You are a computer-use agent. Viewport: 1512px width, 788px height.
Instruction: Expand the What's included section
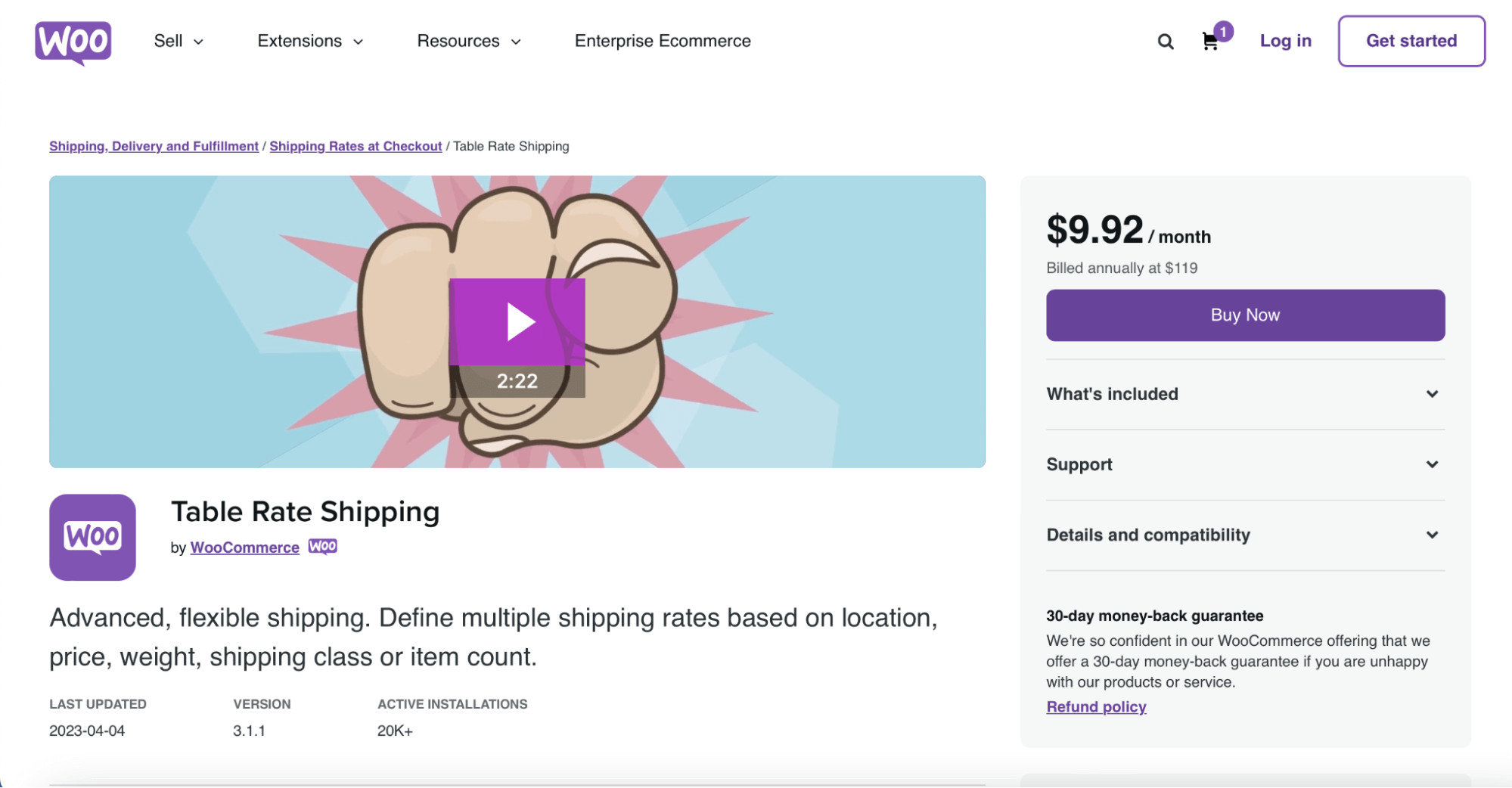pyautogui.click(x=1245, y=394)
